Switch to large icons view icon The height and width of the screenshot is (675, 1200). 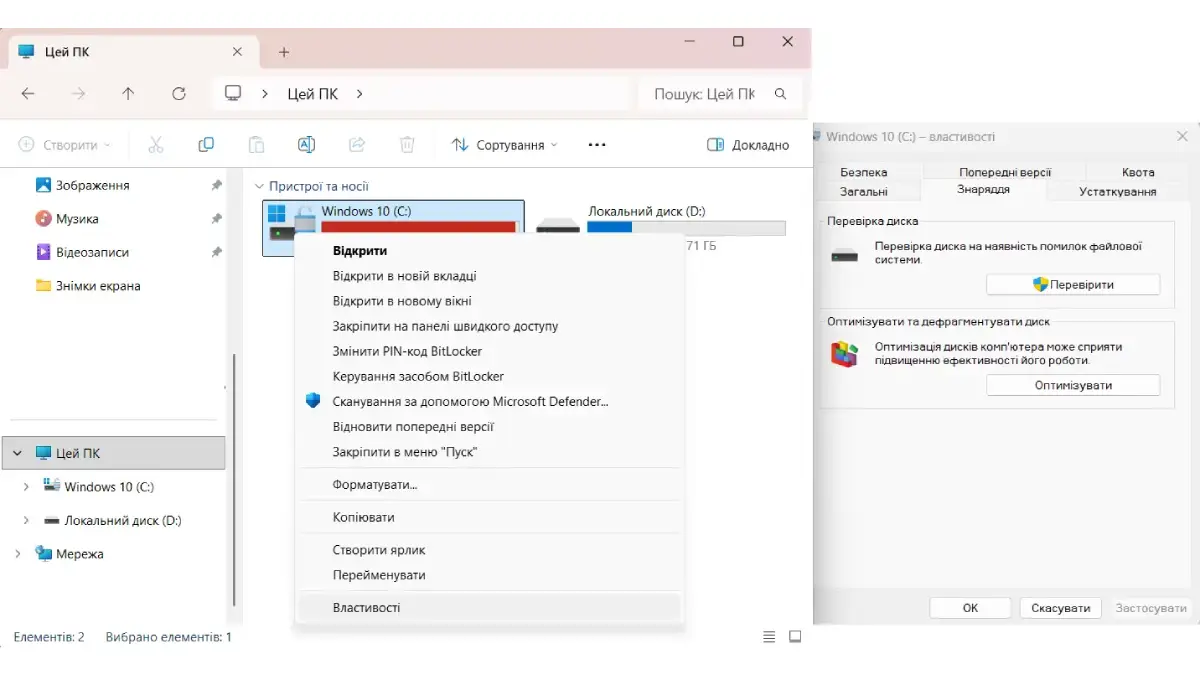(795, 636)
